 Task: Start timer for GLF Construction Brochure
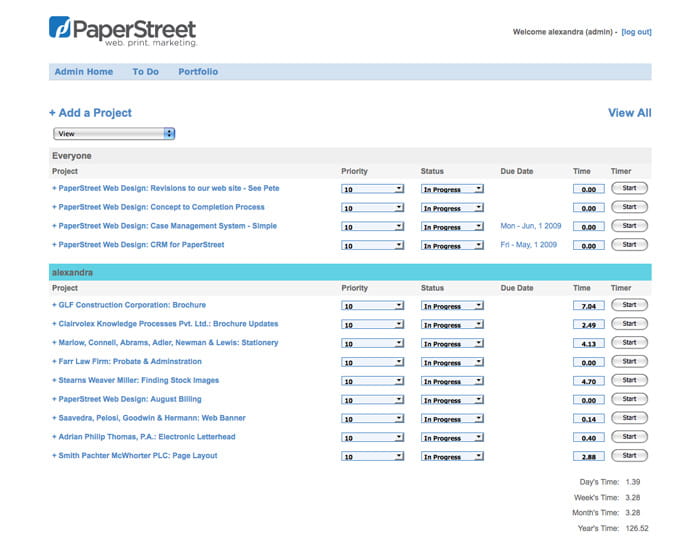click(x=629, y=305)
